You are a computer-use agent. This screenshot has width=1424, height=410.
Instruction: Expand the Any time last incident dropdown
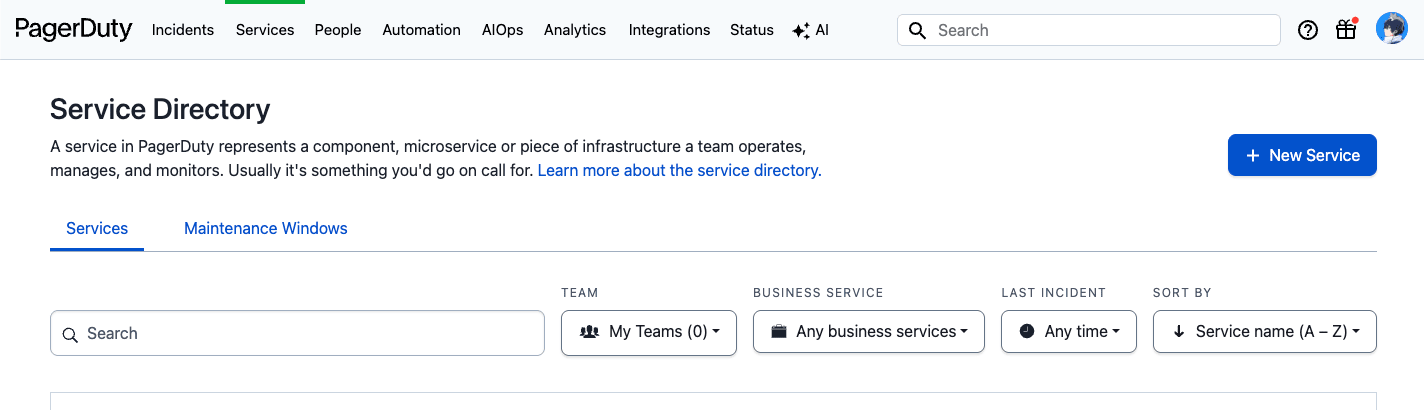1069,332
